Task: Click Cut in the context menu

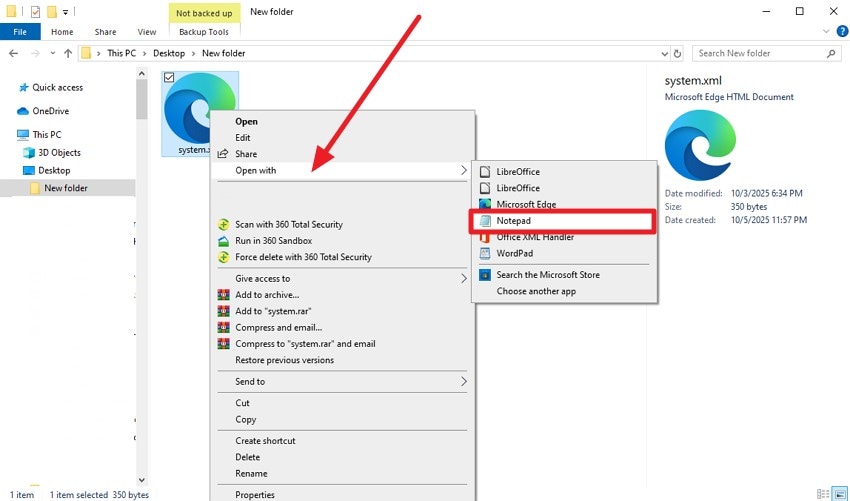Action: tap(342, 403)
